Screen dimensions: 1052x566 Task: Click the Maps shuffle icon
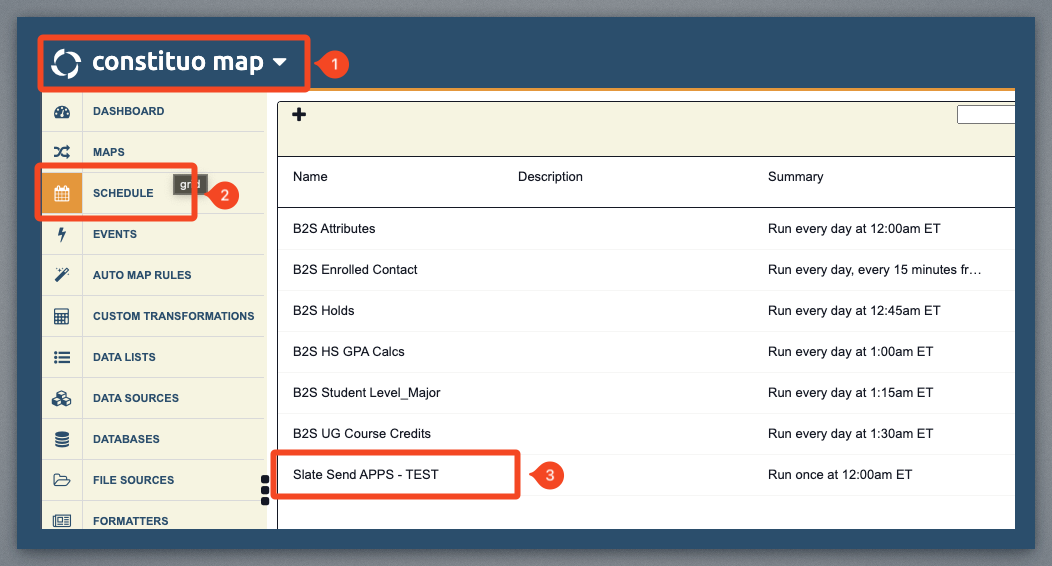pyautogui.click(x=62, y=153)
